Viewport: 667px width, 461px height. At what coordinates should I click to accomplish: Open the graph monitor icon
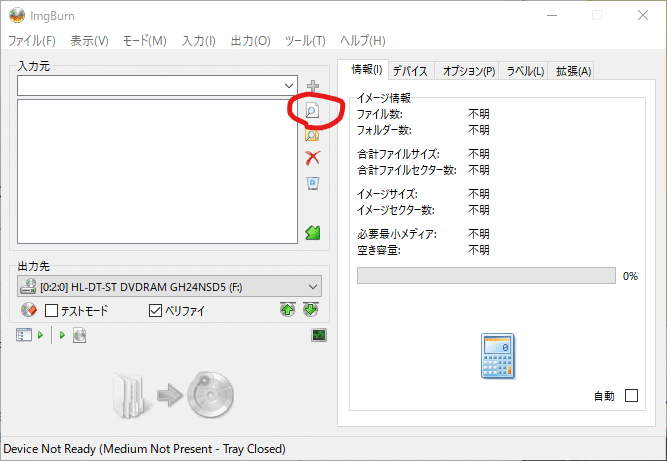click(319, 336)
